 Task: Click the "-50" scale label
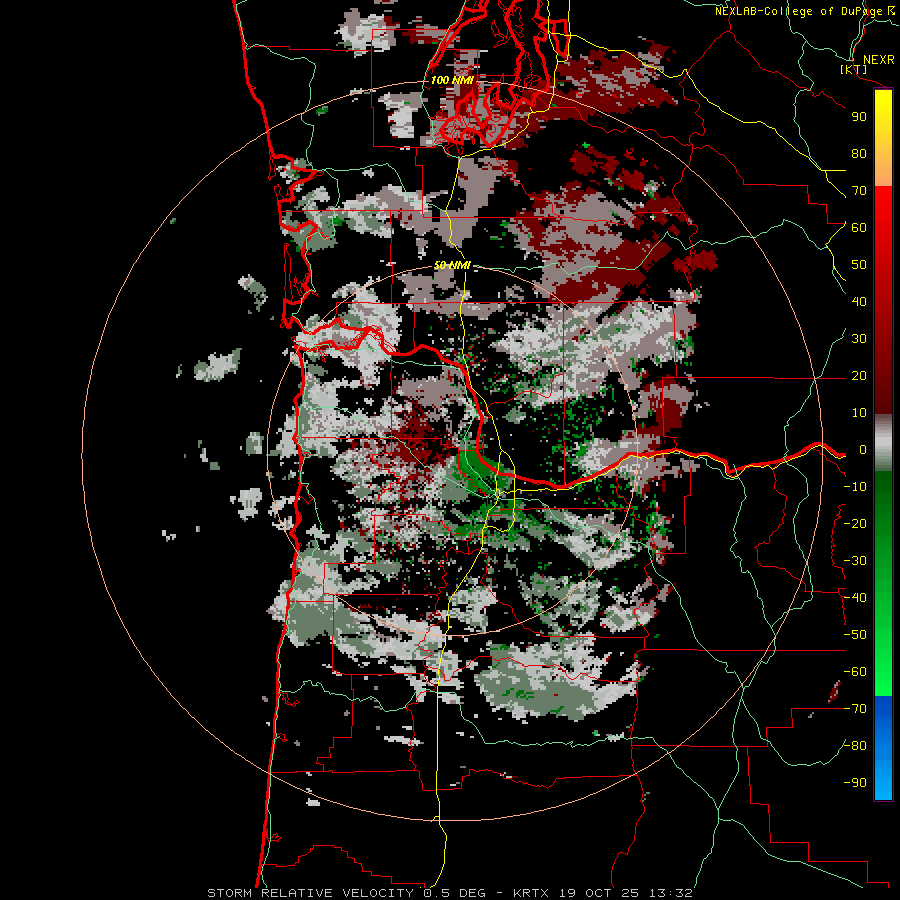coord(855,635)
